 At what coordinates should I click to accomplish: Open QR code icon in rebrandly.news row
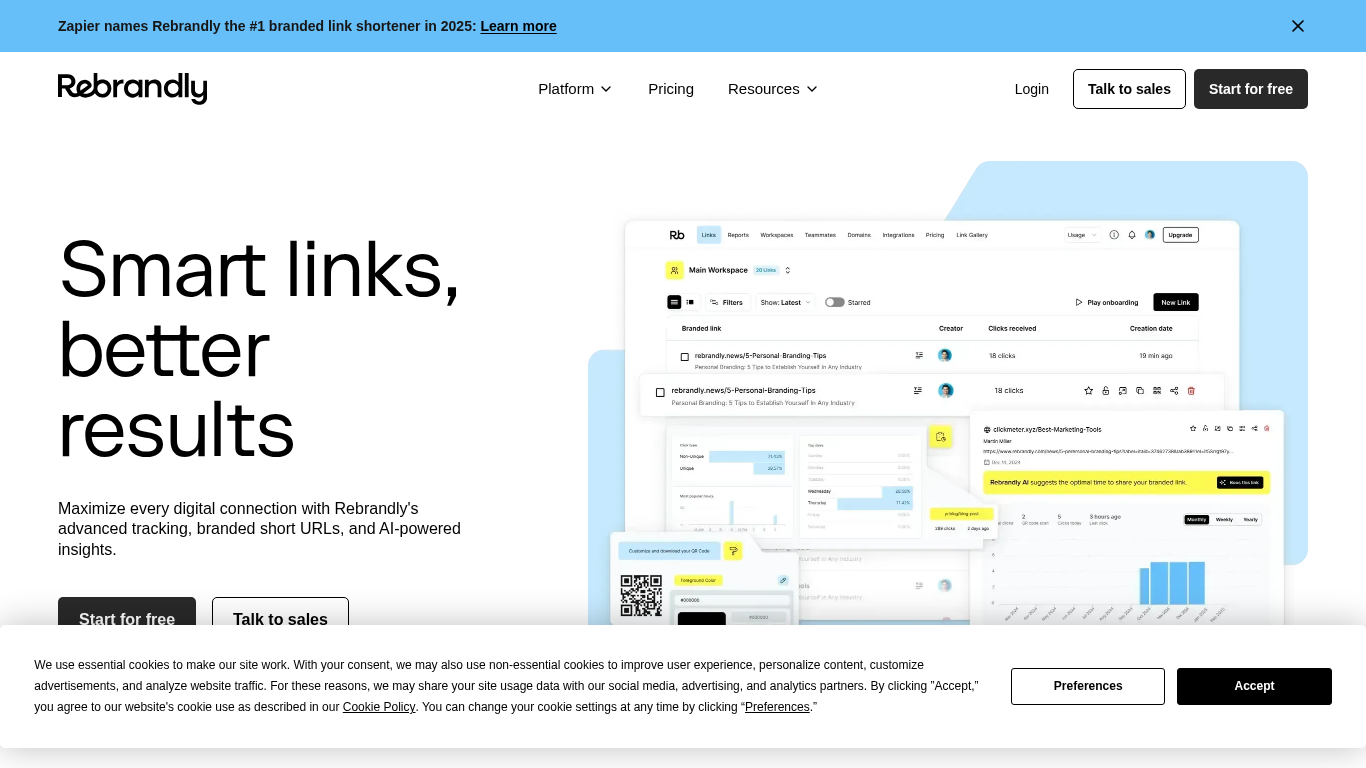(x=1157, y=391)
